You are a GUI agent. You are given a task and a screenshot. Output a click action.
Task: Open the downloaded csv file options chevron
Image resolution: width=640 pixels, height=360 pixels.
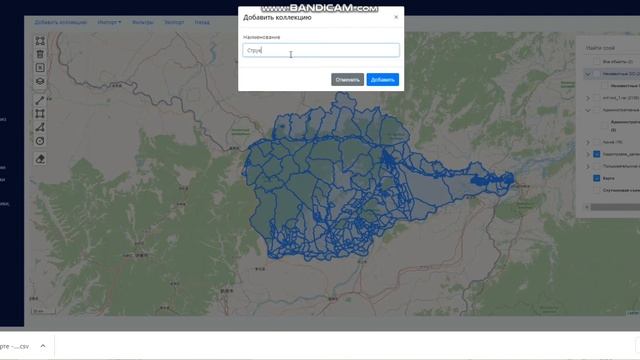pos(43,346)
